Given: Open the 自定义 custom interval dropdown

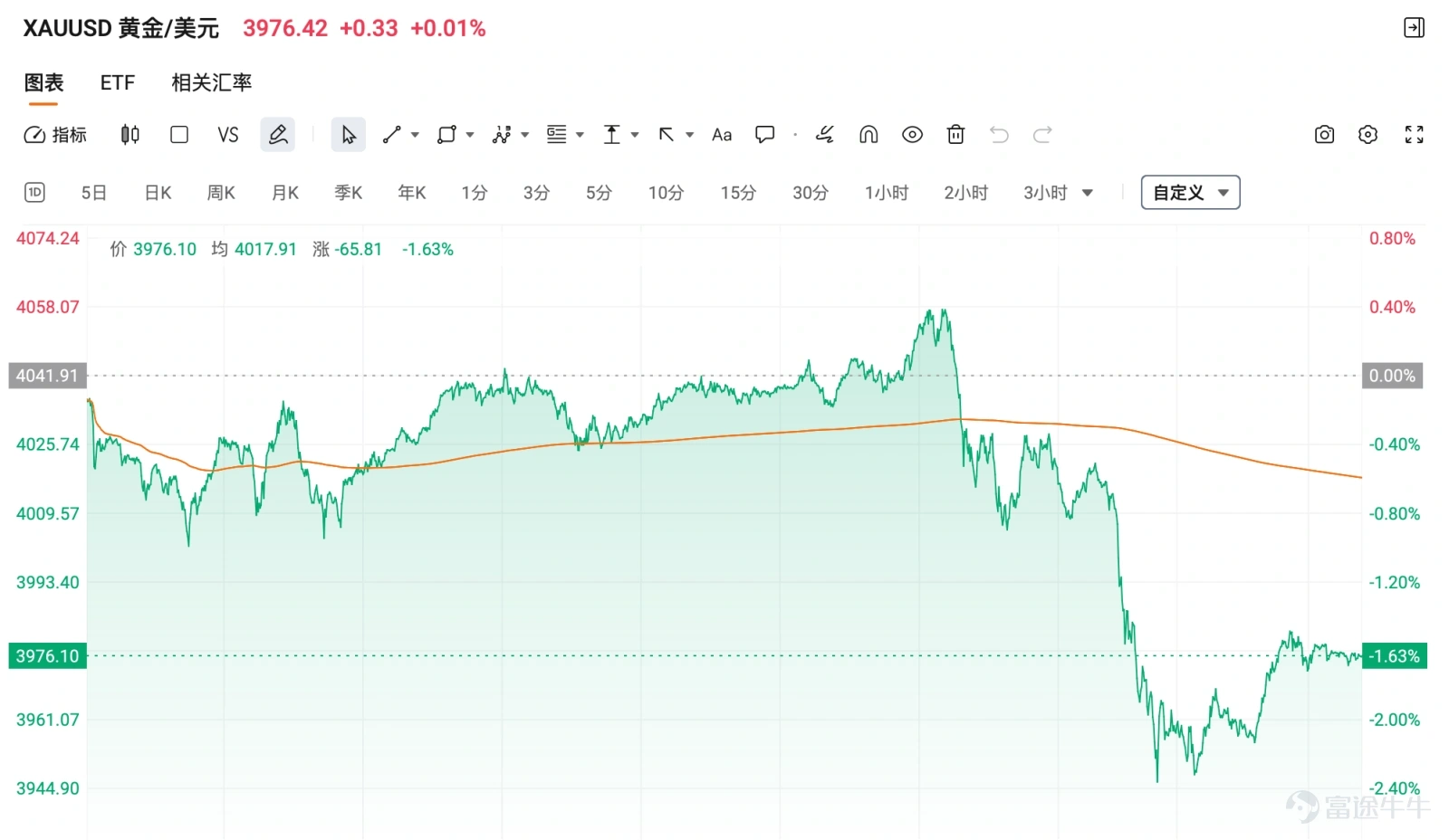Looking at the screenshot, I should tap(1190, 193).
